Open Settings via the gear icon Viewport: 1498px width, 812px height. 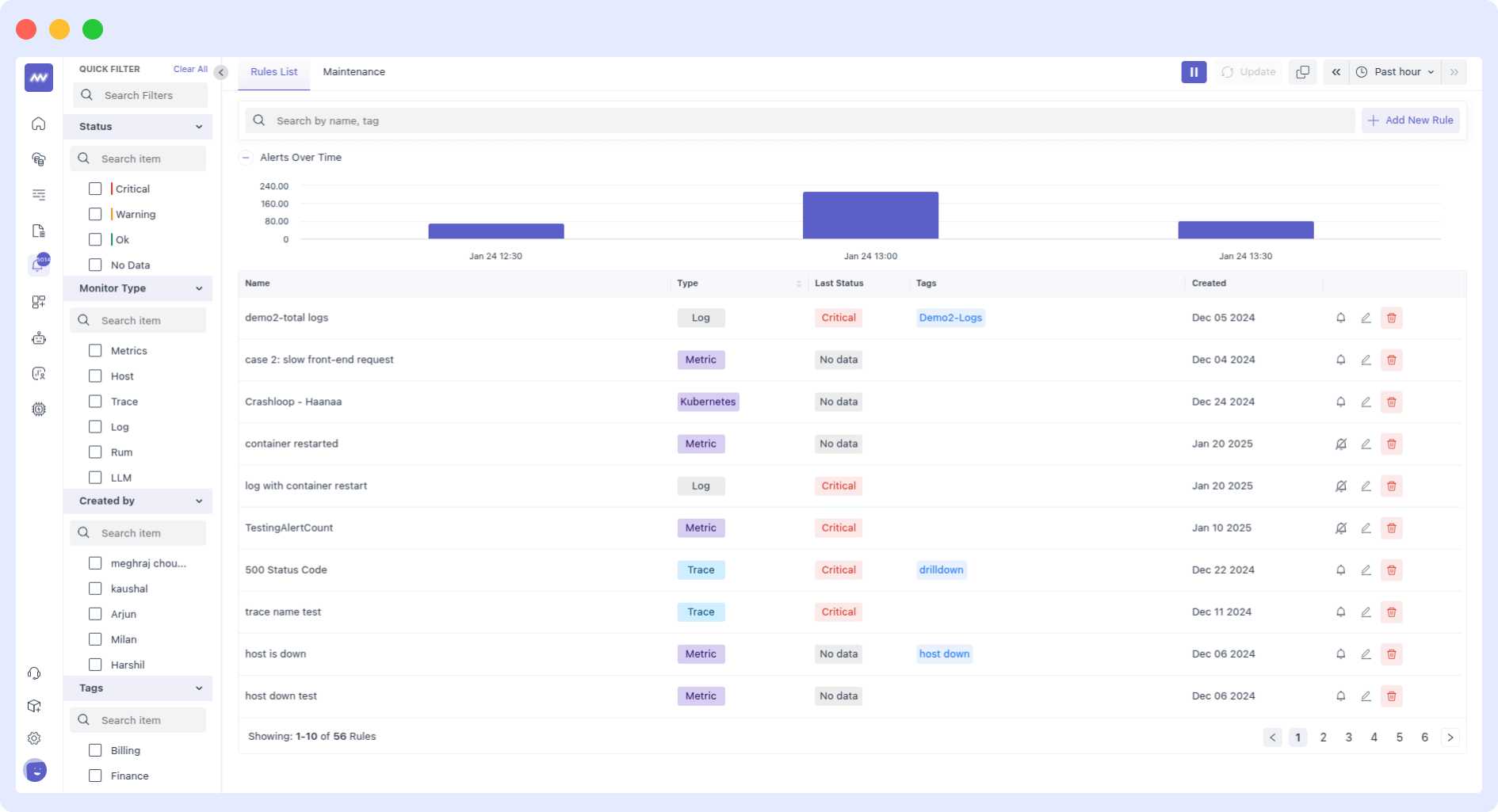click(34, 738)
